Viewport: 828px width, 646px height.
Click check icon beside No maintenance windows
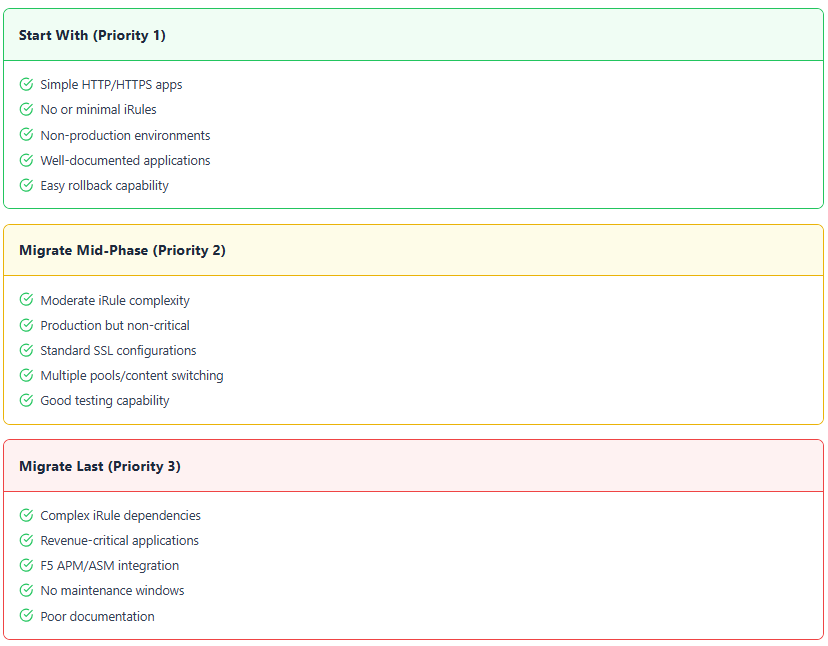26,590
